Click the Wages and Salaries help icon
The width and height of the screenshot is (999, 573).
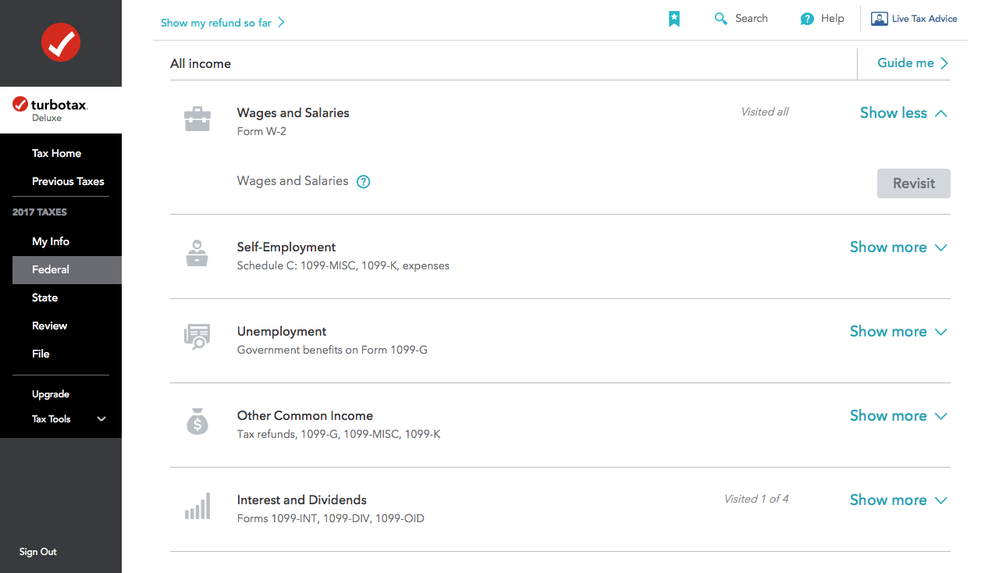coord(363,182)
